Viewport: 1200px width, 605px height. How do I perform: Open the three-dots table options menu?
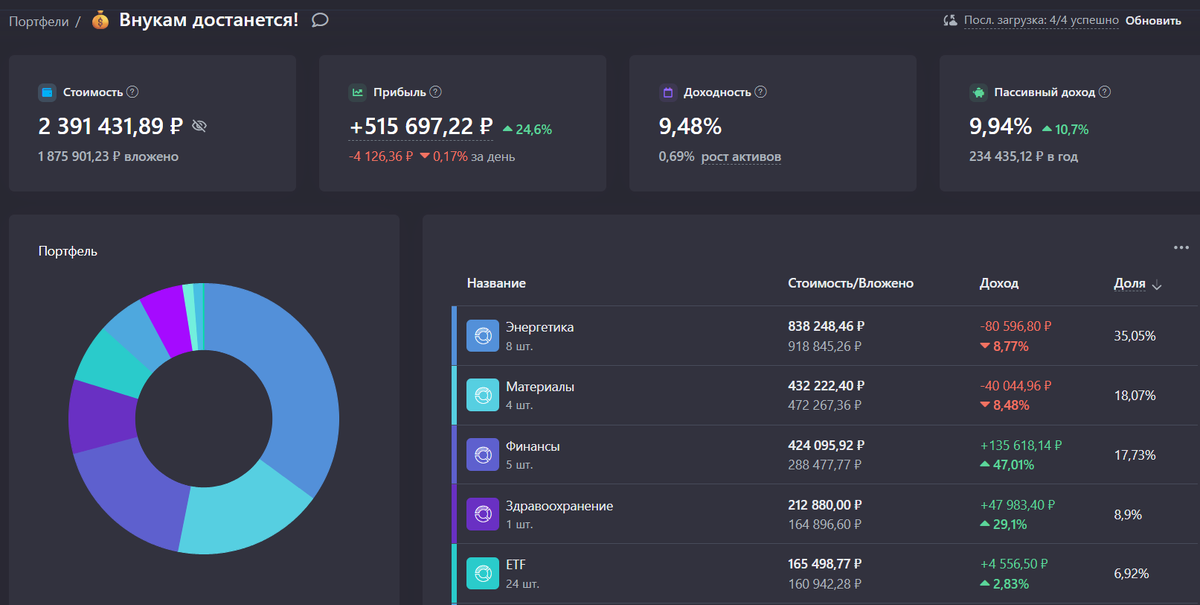(1181, 248)
